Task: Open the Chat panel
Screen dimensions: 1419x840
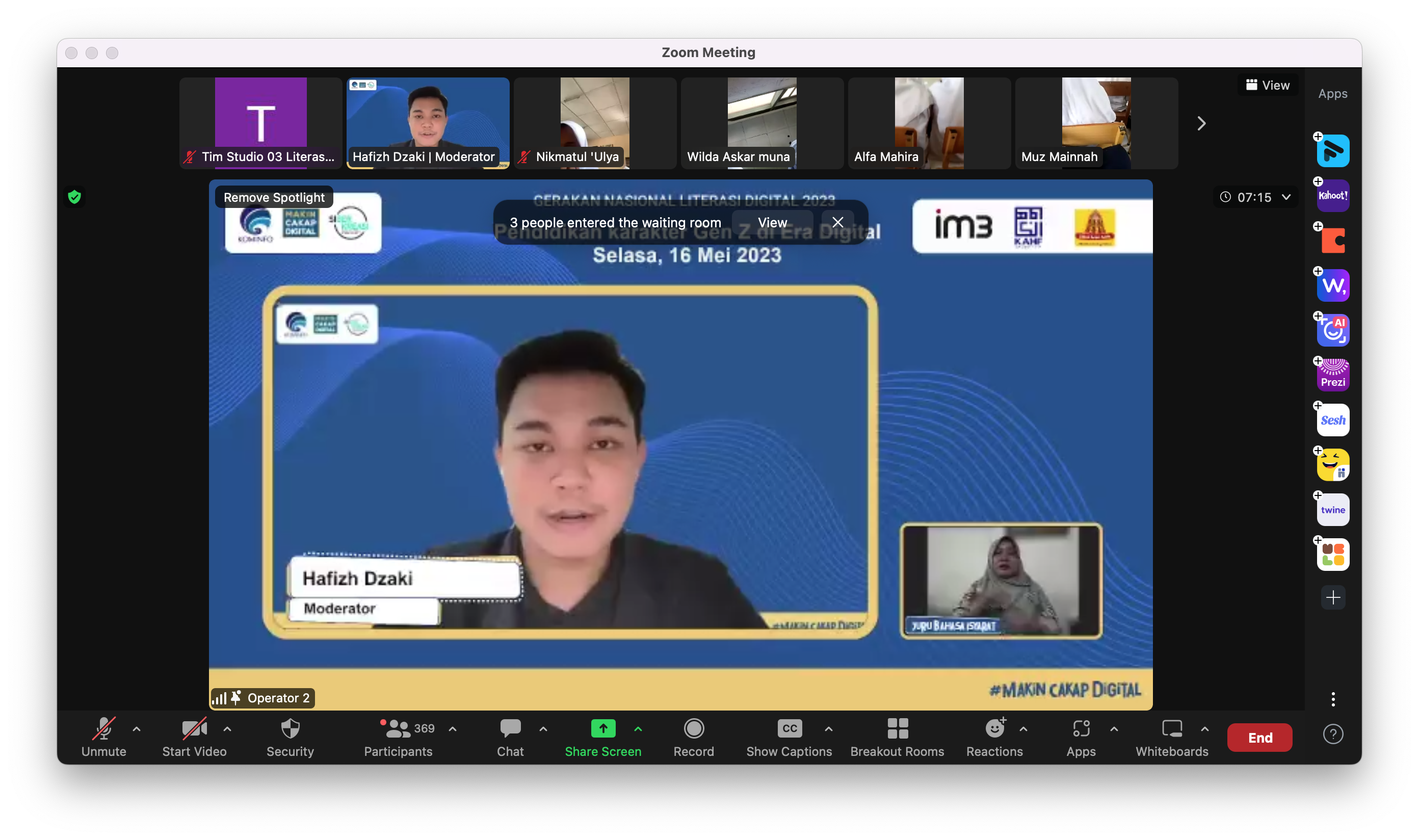Action: click(510, 738)
